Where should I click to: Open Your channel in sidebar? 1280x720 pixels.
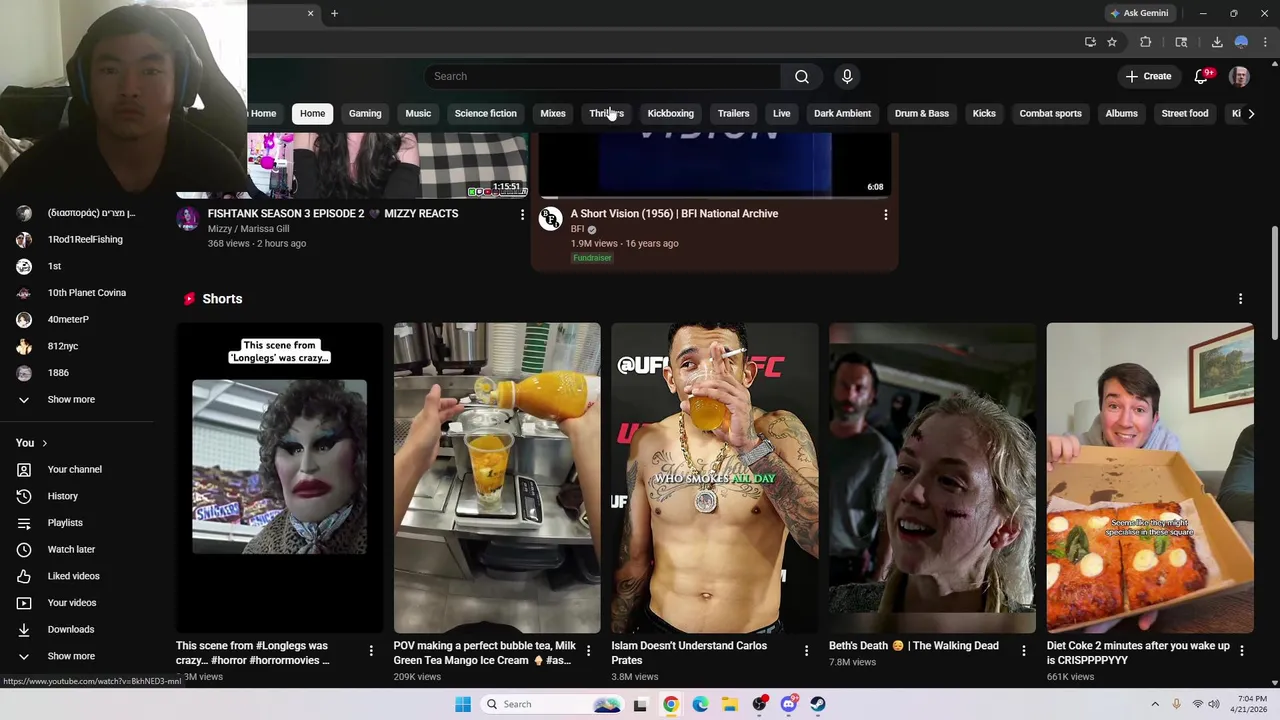click(77, 469)
